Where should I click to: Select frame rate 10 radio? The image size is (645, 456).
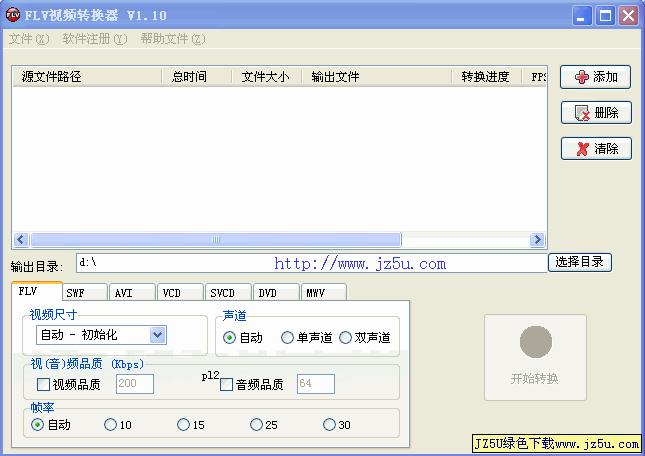pyautogui.click(x=110, y=424)
